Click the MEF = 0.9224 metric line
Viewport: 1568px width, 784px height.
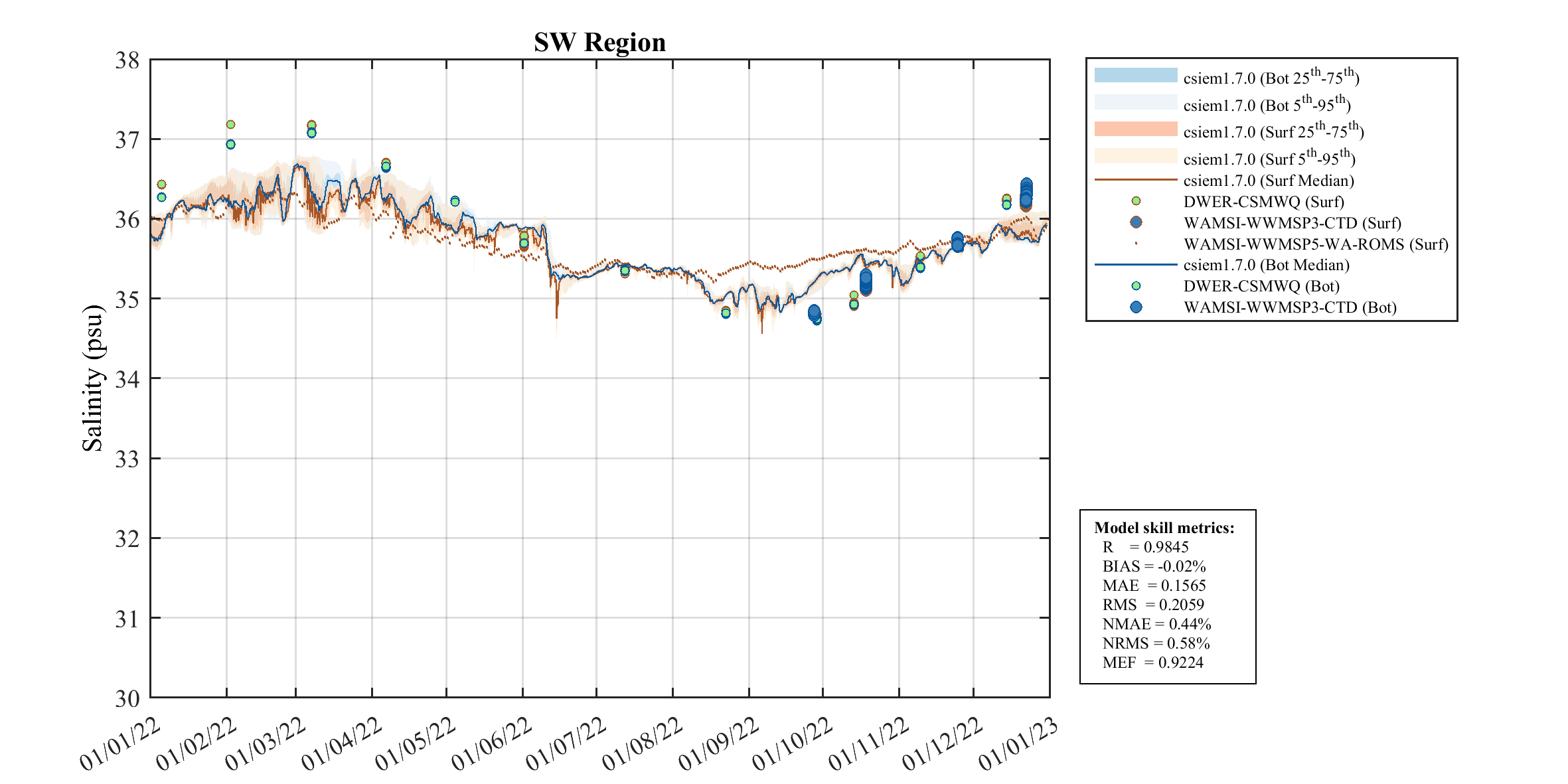(x=1152, y=663)
